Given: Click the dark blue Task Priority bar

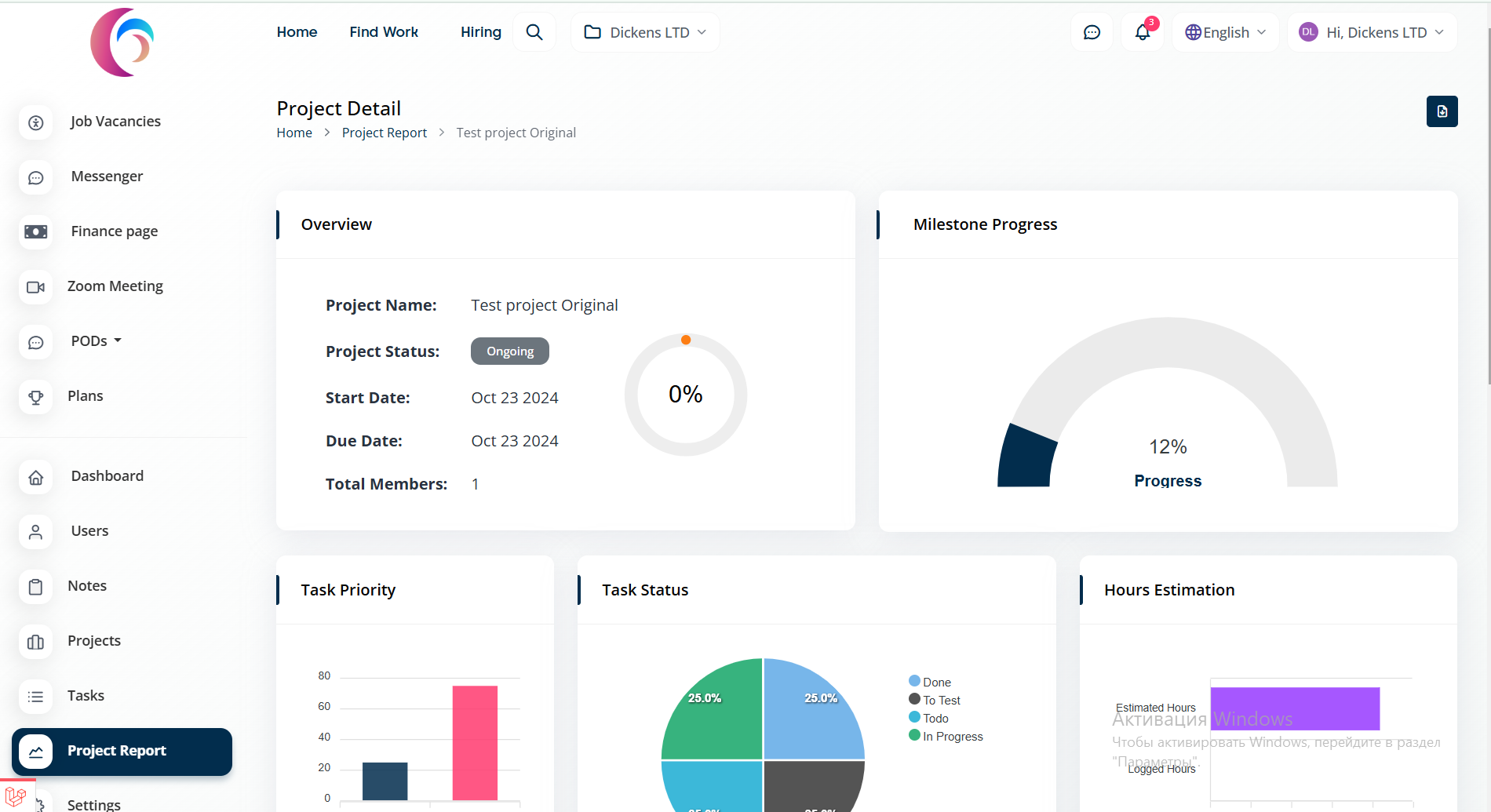Looking at the screenshot, I should coord(385,781).
